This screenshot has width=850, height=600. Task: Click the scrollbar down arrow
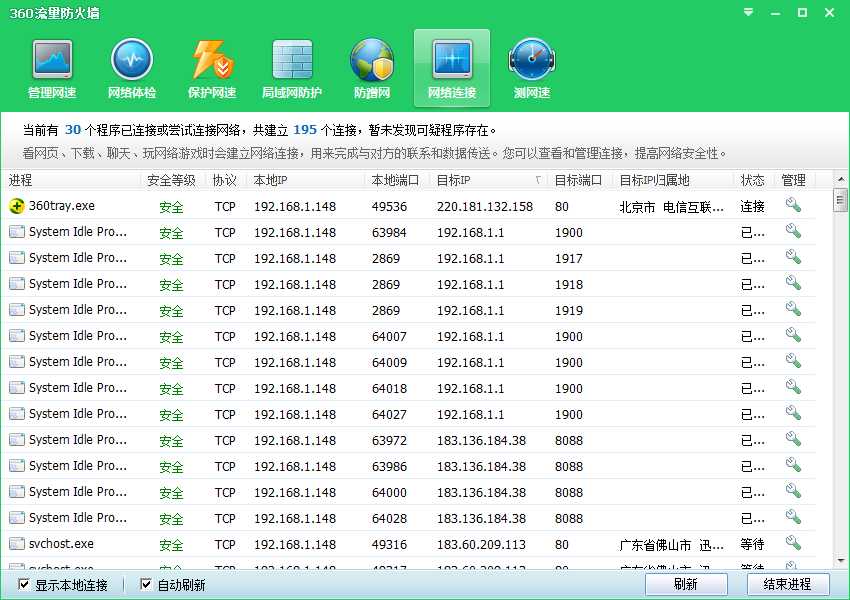(x=841, y=560)
